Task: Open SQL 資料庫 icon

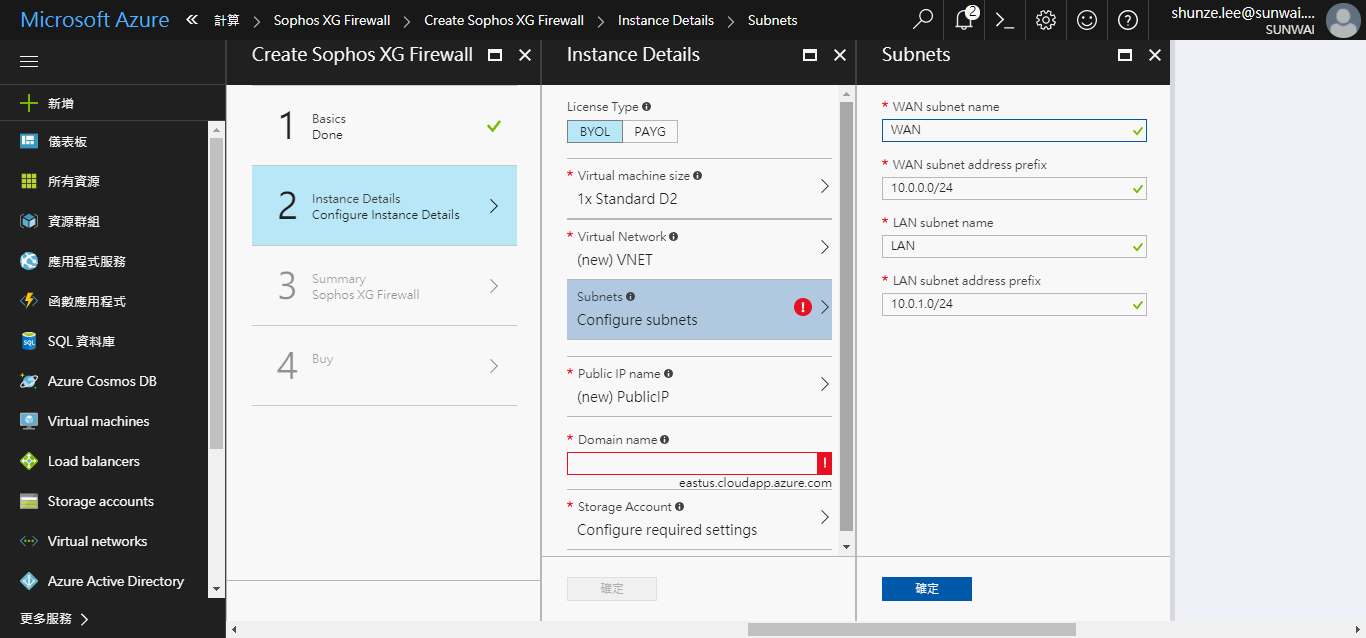Action: pos(29,341)
